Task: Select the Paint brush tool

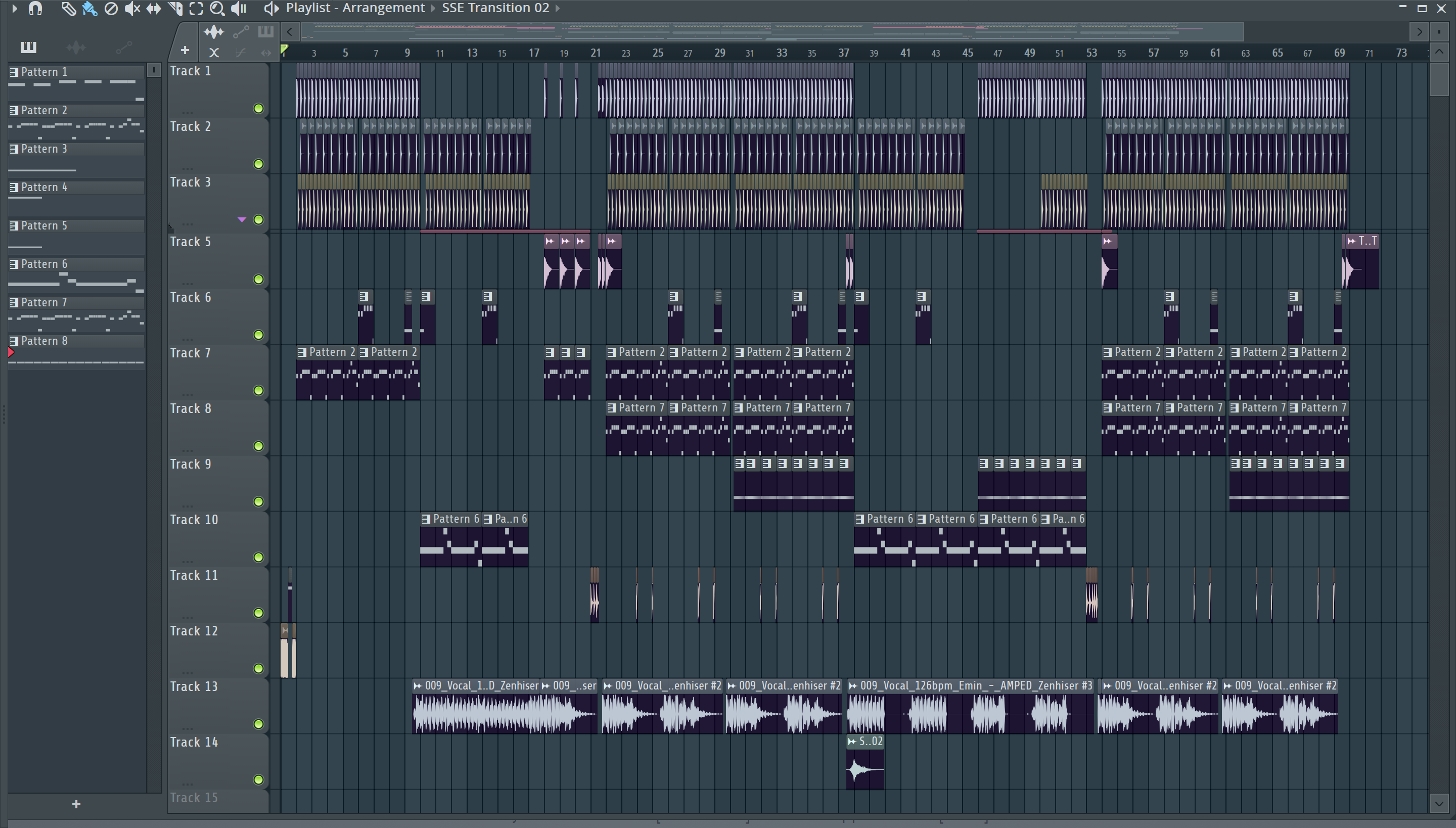Action: (89, 9)
